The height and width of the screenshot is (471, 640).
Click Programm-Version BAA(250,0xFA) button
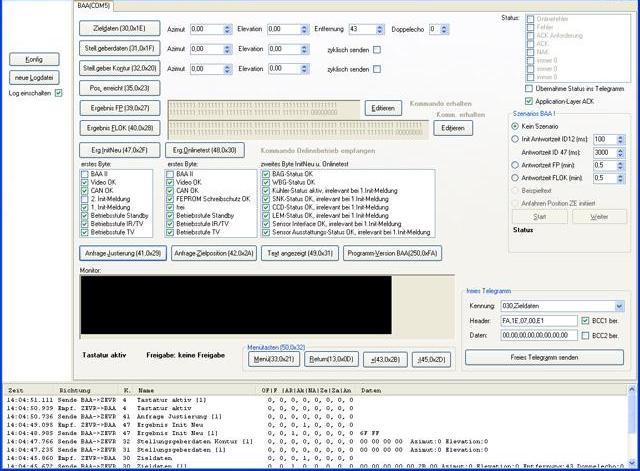[x=392, y=253]
